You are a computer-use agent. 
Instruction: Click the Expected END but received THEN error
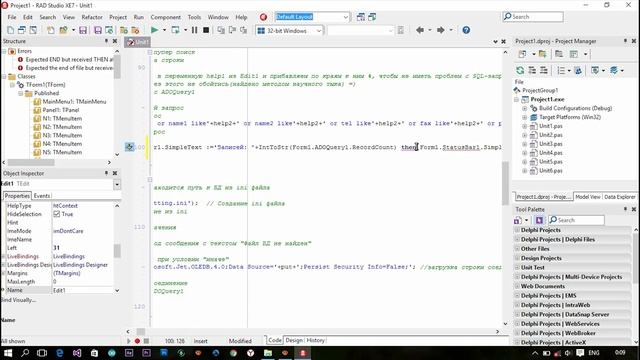(69, 60)
